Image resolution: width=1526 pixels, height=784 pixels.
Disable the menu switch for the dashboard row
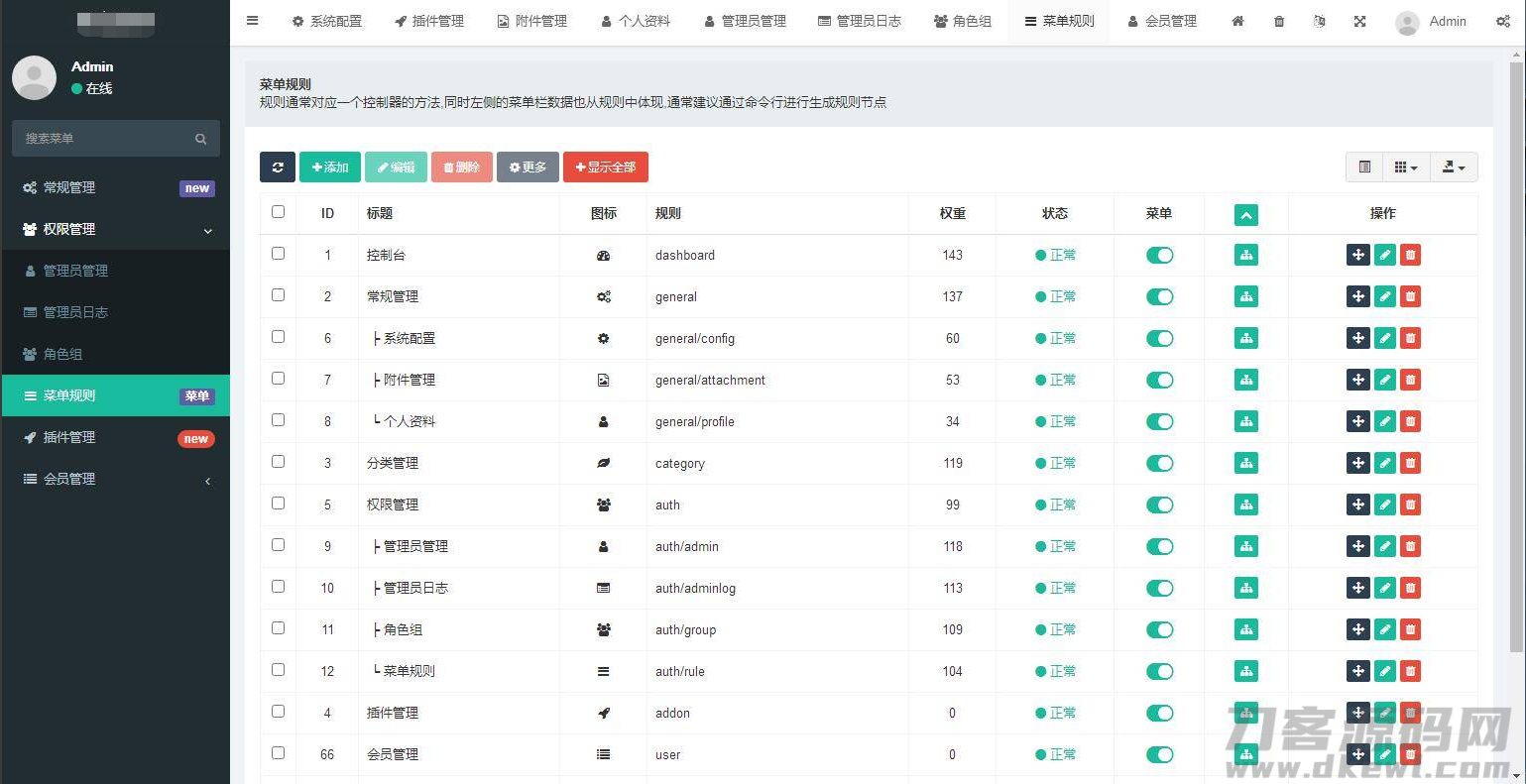1159,255
